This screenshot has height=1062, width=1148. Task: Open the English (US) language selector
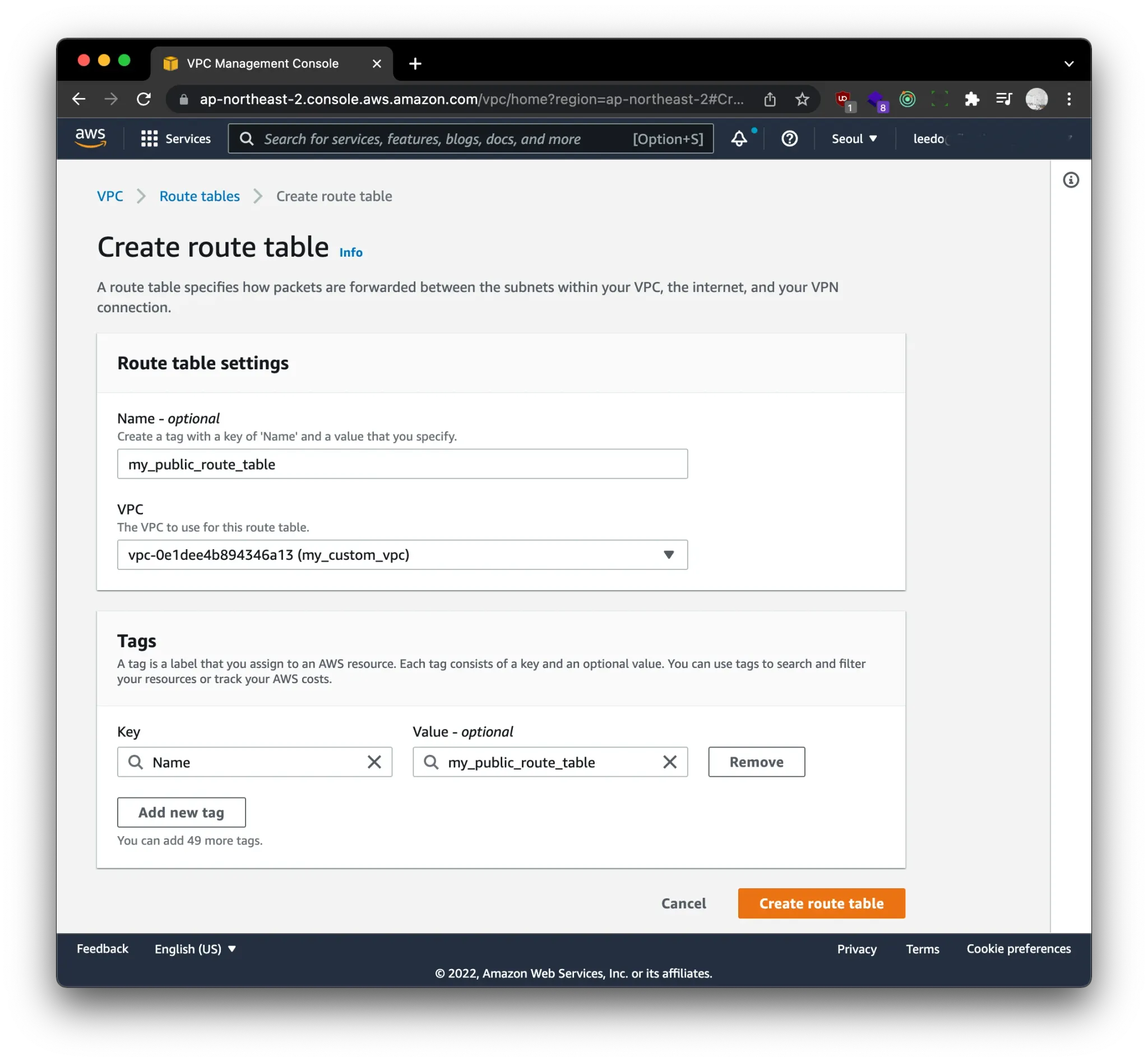(195, 949)
